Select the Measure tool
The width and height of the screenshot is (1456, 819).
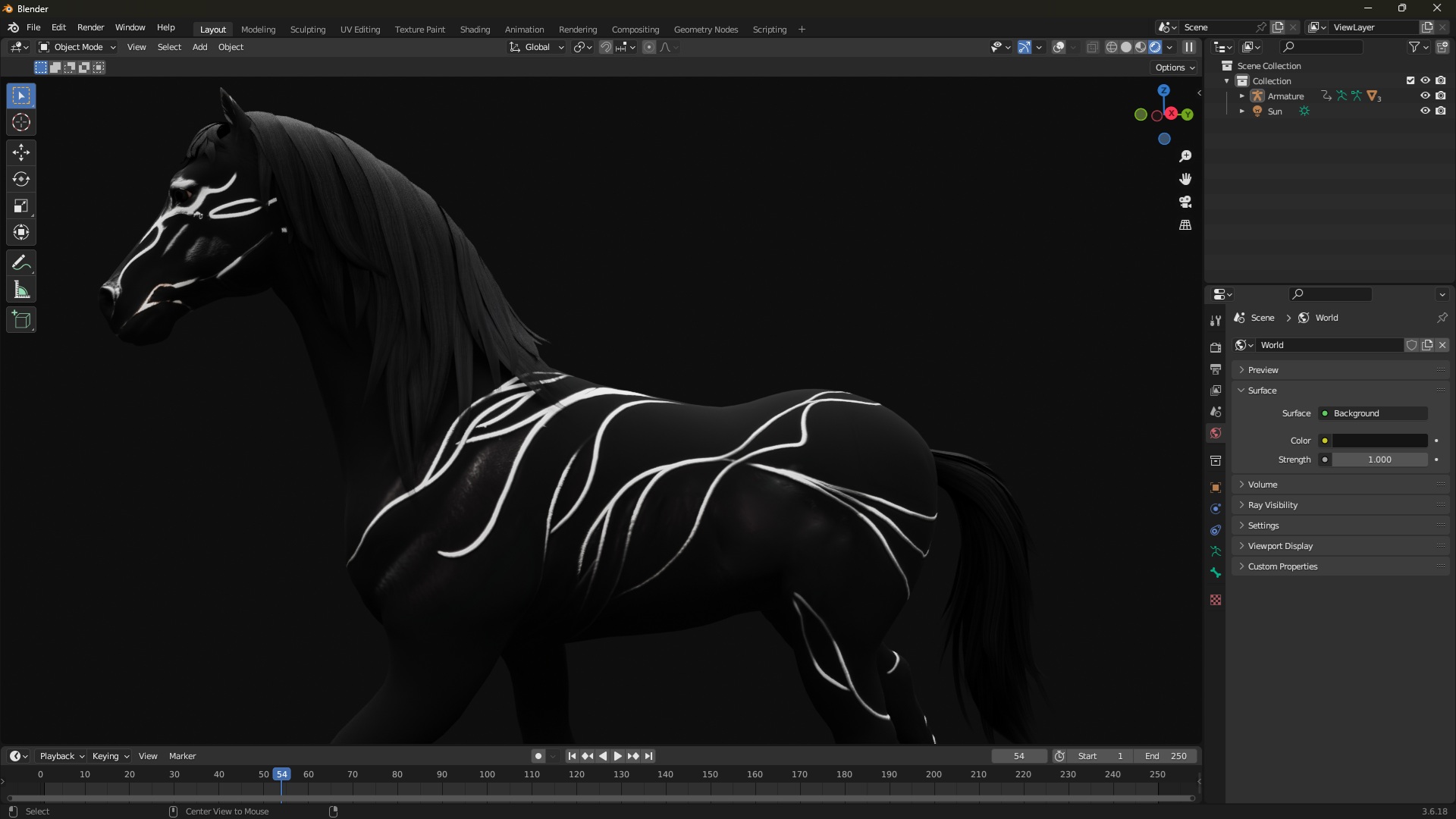point(21,290)
